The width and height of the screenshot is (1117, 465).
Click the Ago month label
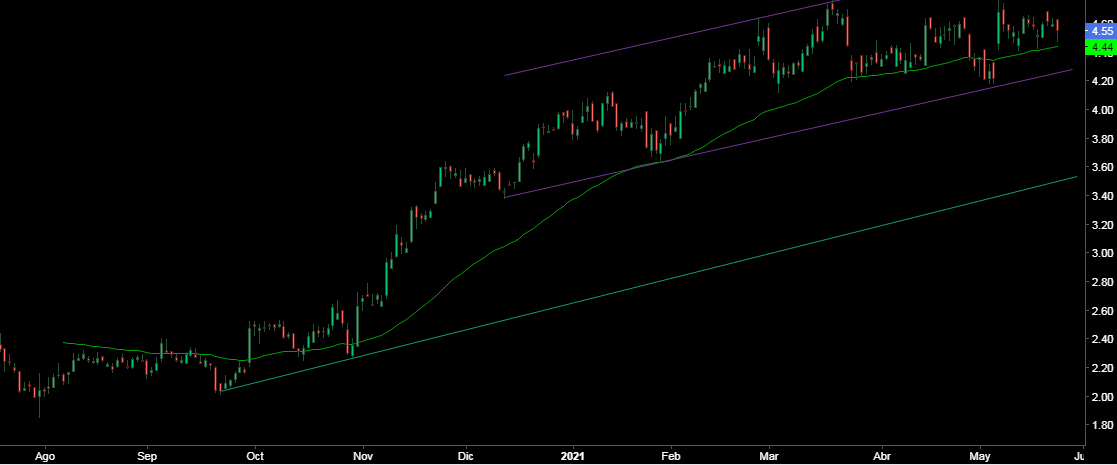(45, 454)
